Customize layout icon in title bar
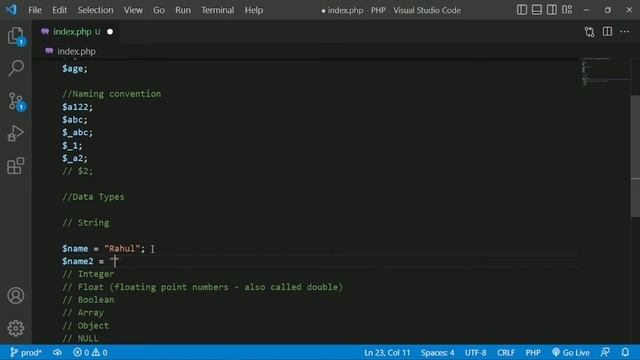This screenshot has width=640, height=360. pos(567,10)
